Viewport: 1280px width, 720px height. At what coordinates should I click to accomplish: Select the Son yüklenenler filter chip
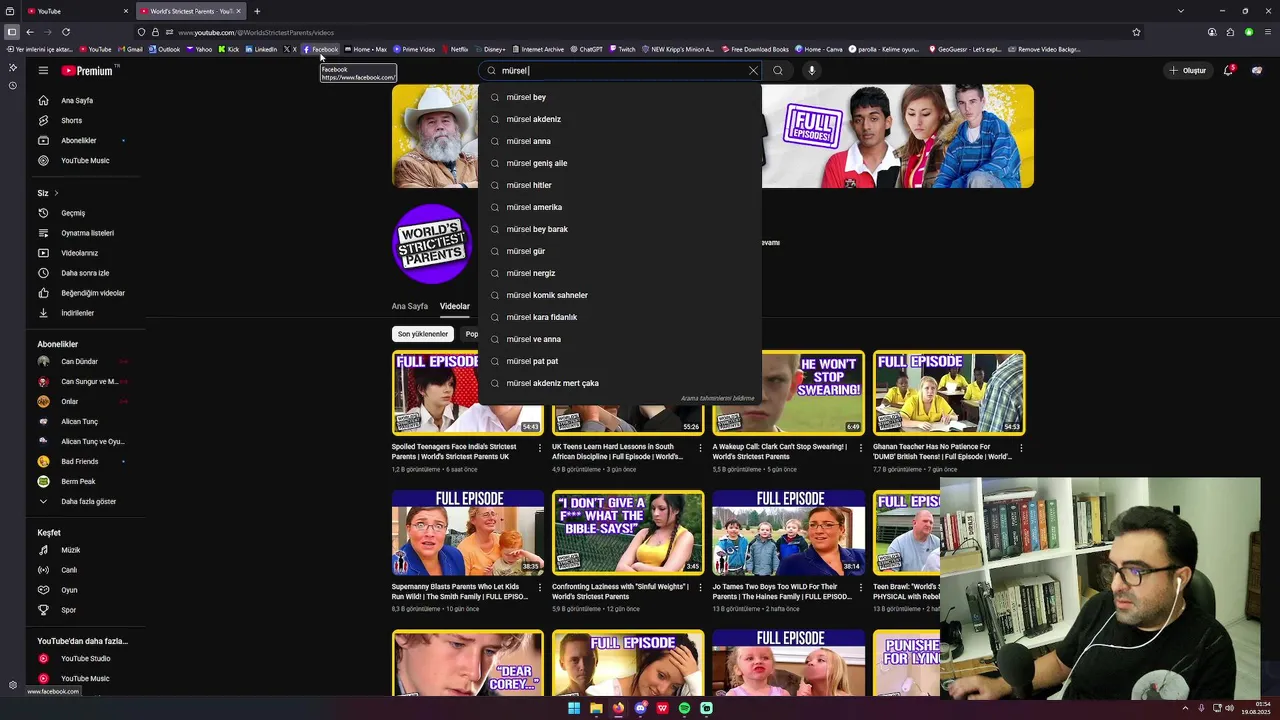[423, 334]
